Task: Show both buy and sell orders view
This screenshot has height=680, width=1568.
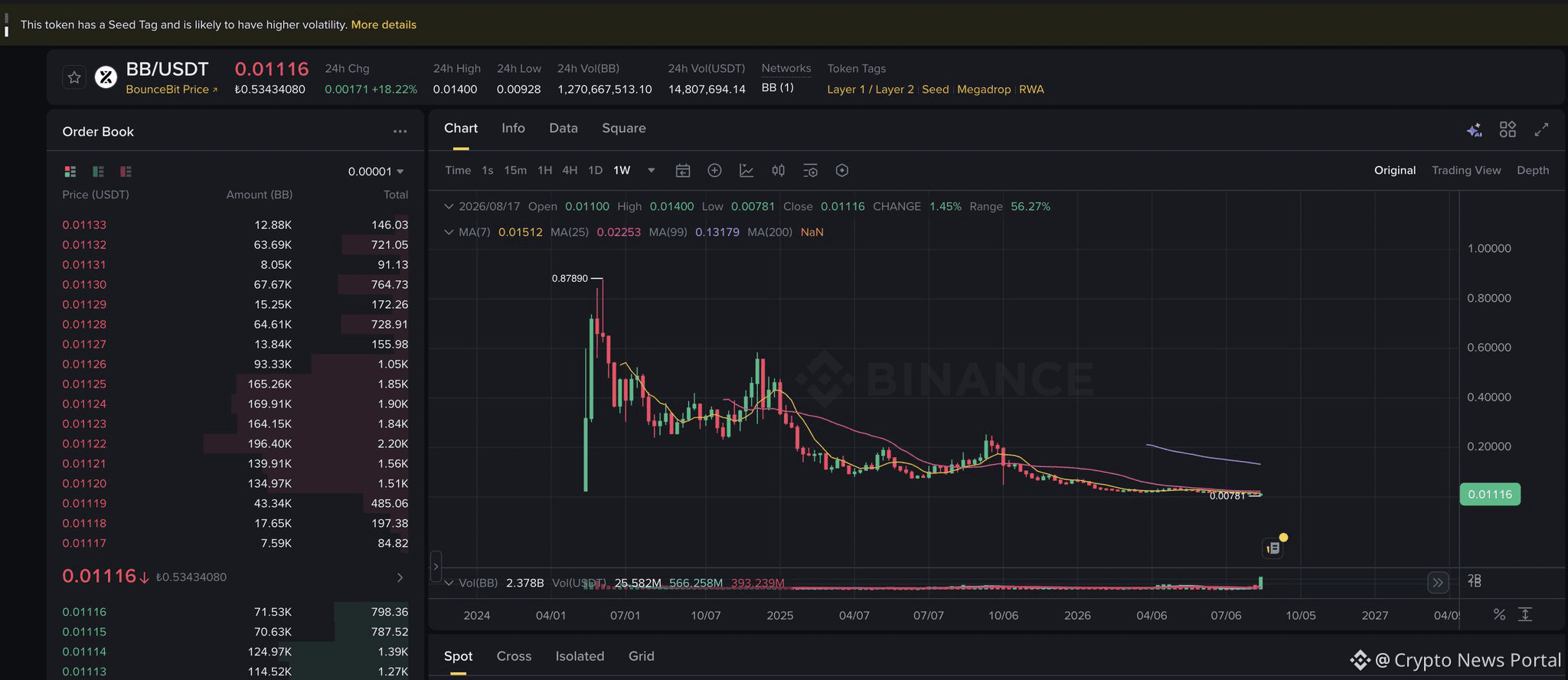Action: (70, 172)
